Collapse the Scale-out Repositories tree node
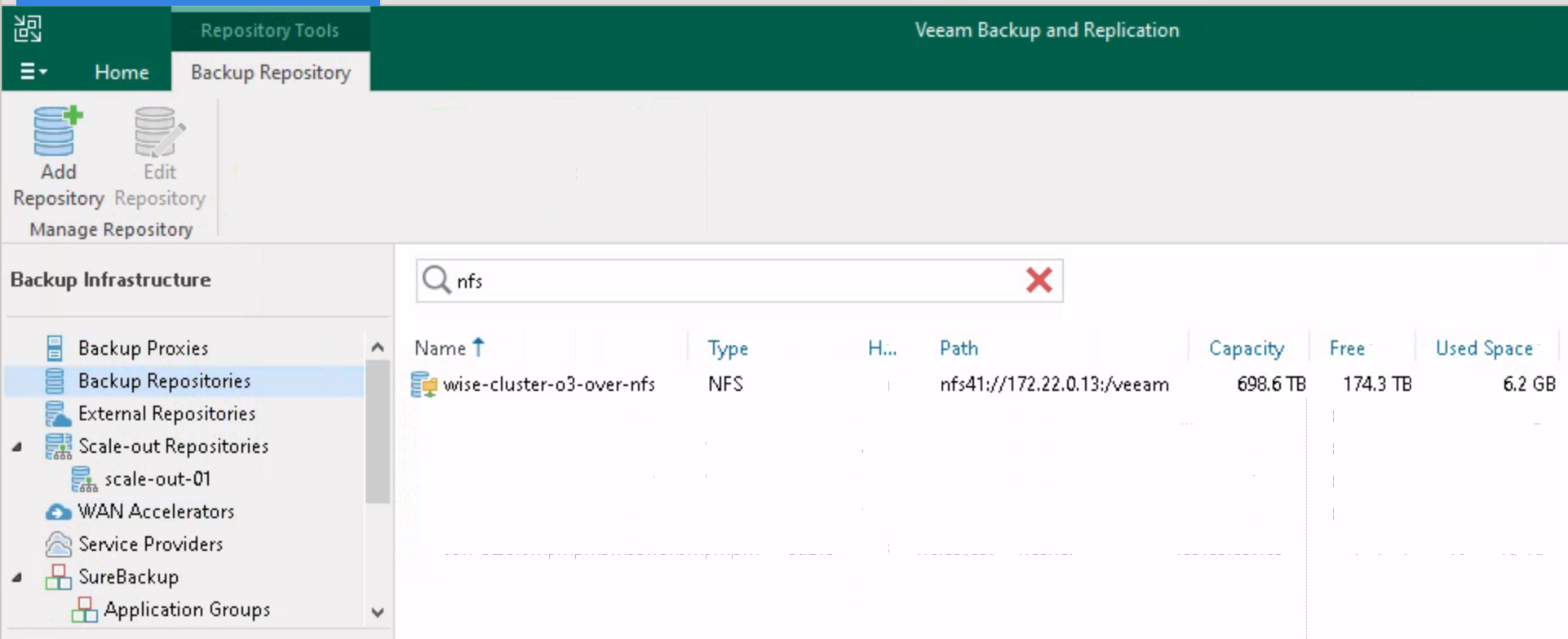The height and width of the screenshot is (639, 1568). pyautogui.click(x=17, y=446)
